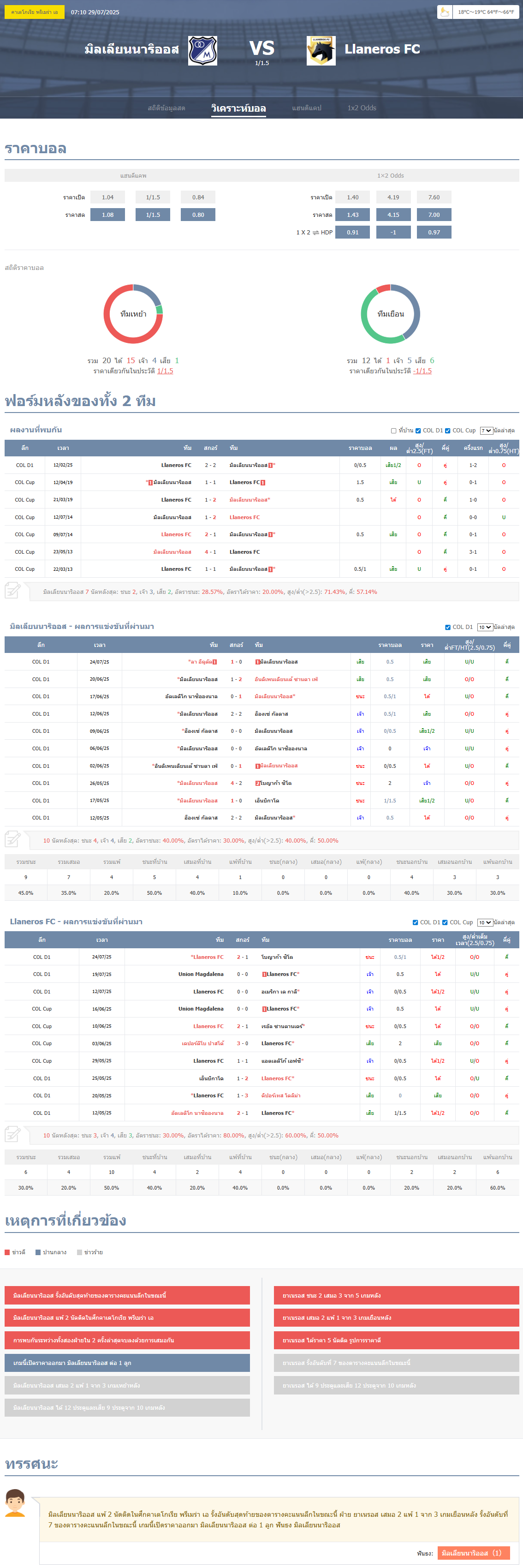Click Llaneros score 3 - 0 on 03/06/25
Screen dimensions: 523x1568
pos(242,1044)
